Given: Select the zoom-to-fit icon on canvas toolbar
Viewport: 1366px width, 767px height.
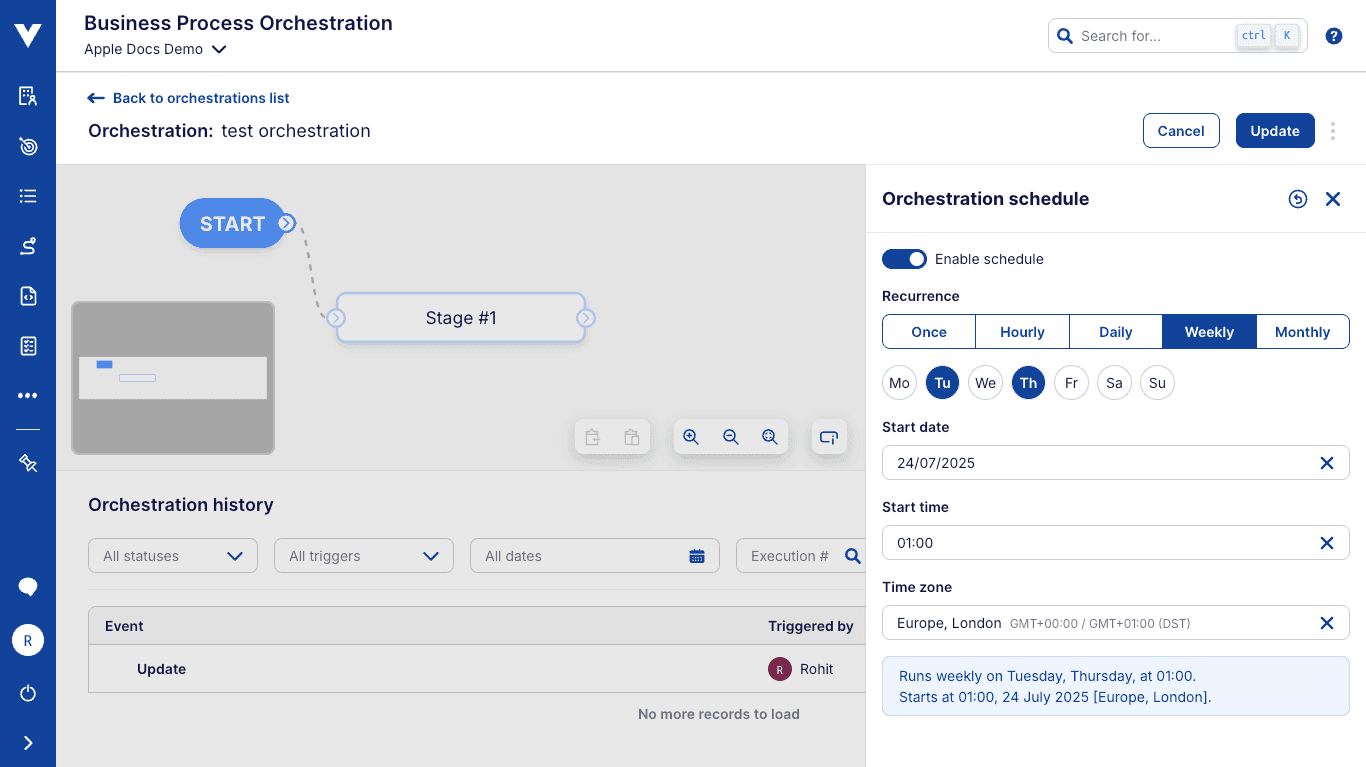Looking at the screenshot, I should (770, 437).
